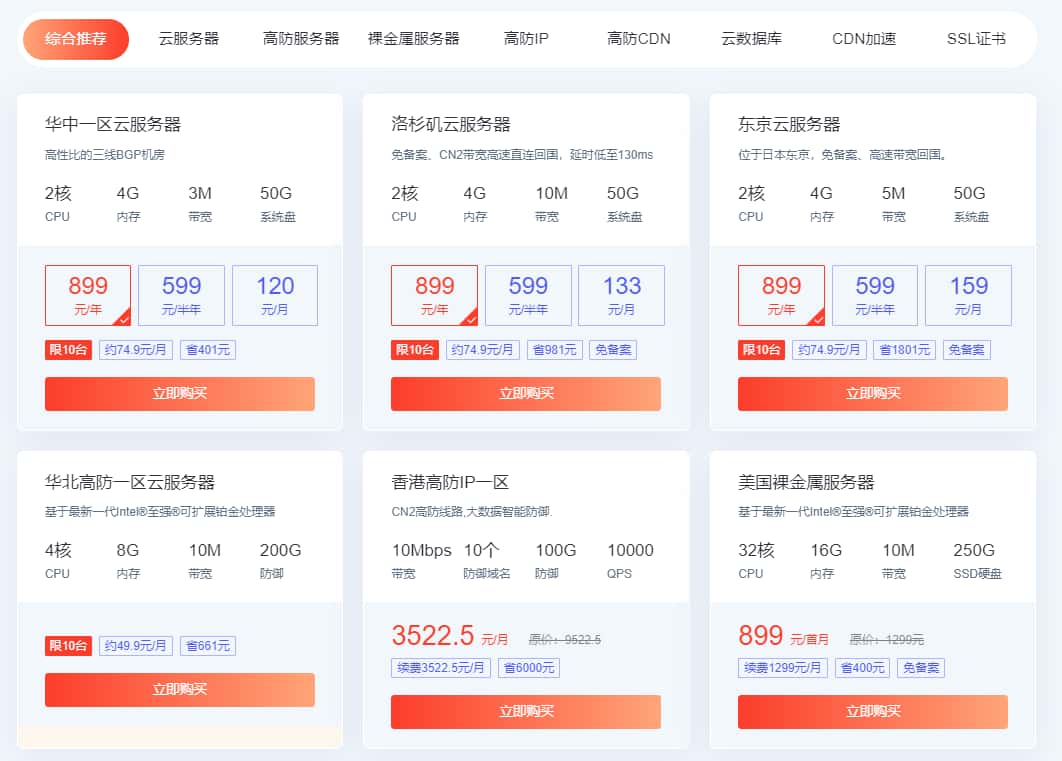Screen dimensions: 1062x761
Task: Click the 限10台 badge on 华北高防一区云服务器
Action: [68, 645]
